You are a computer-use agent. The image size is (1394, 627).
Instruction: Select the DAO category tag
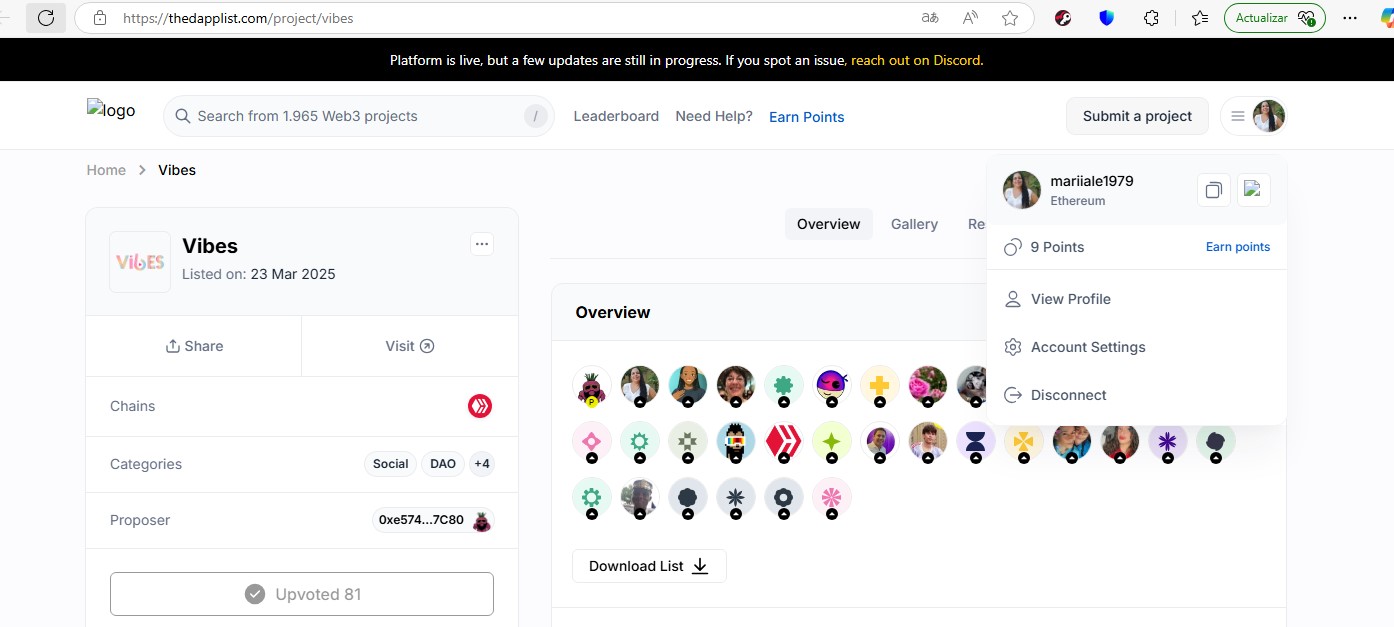pyautogui.click(x=443, y=464)
